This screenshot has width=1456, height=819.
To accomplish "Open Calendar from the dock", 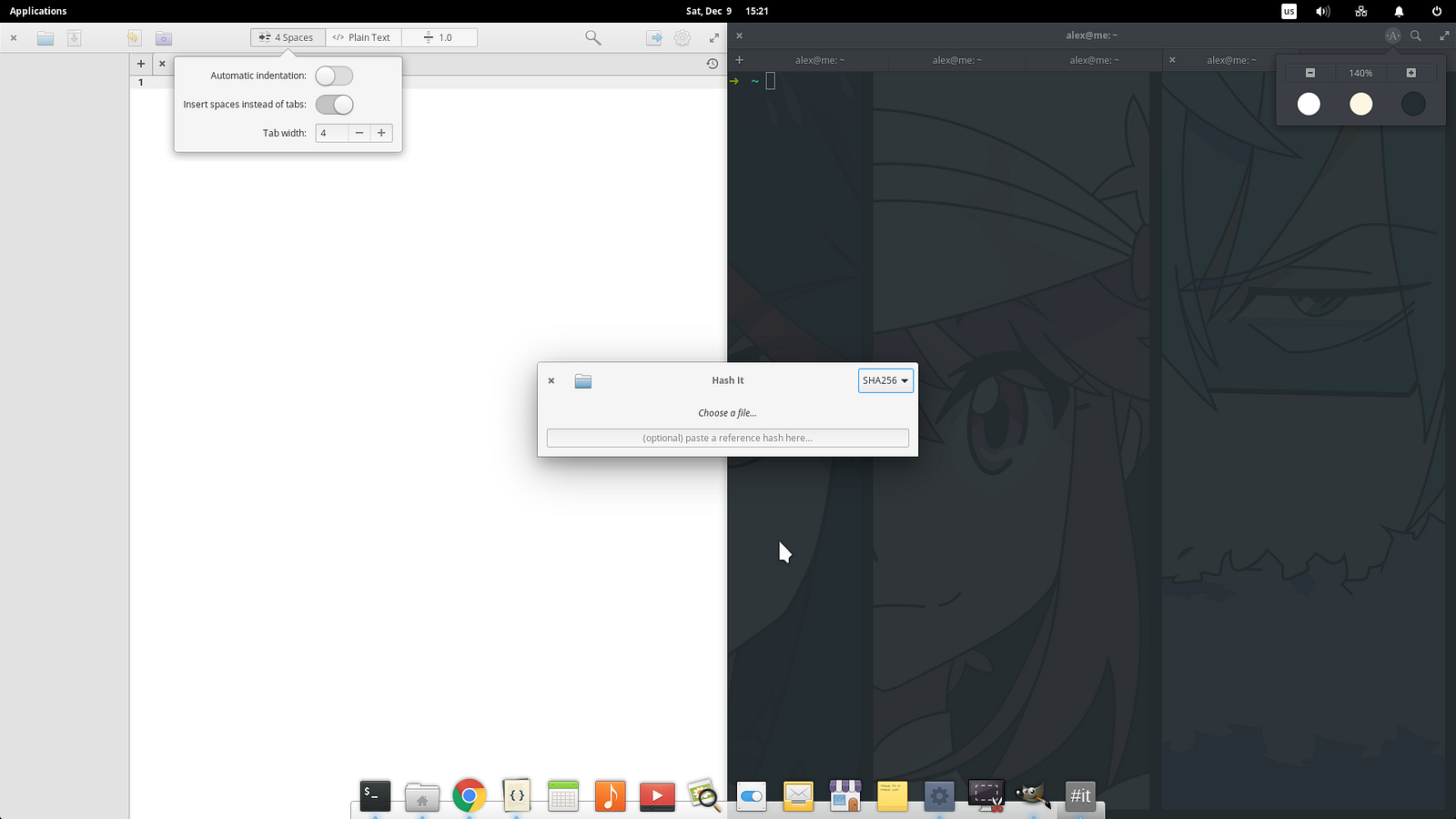I will (x=563, y=795).
